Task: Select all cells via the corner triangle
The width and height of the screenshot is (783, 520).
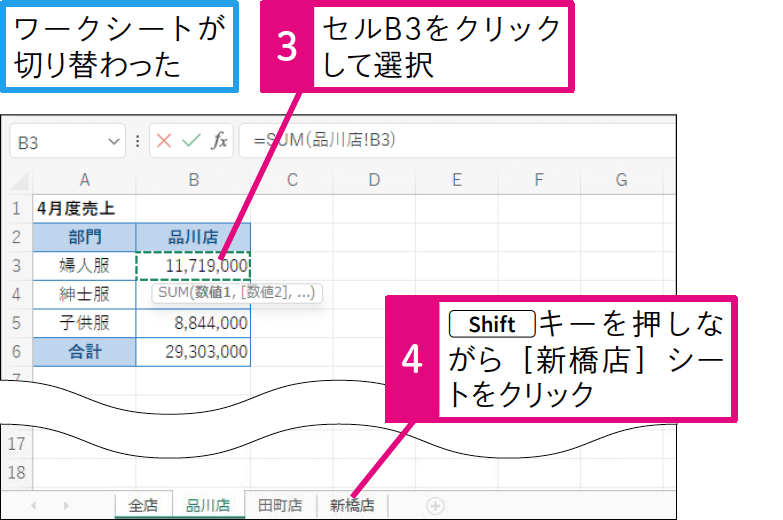Action: click(20, 180)
